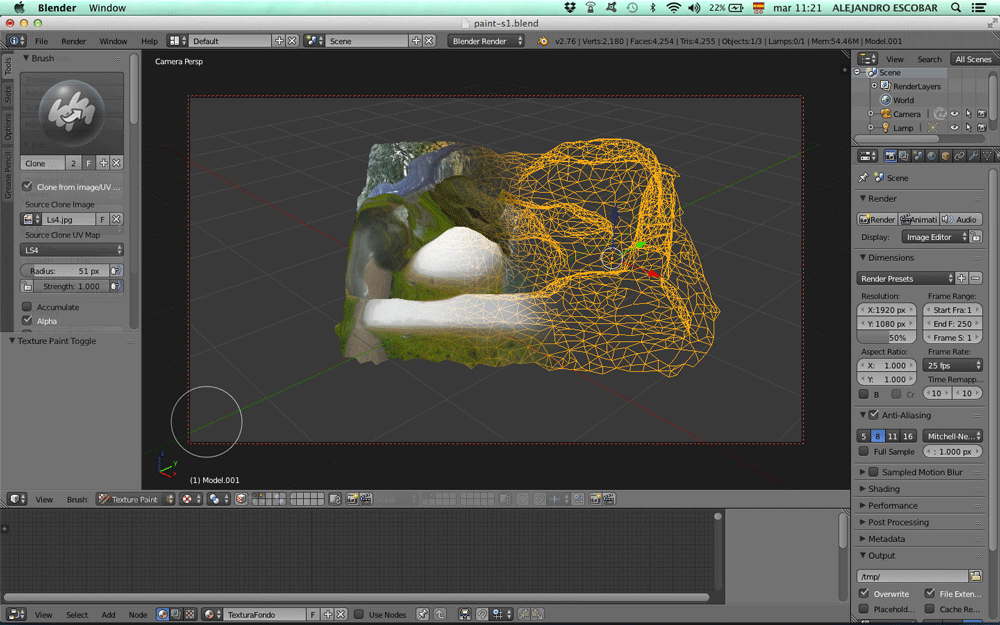Disable the brush Alpha checkbox

(x=27, y=321)
